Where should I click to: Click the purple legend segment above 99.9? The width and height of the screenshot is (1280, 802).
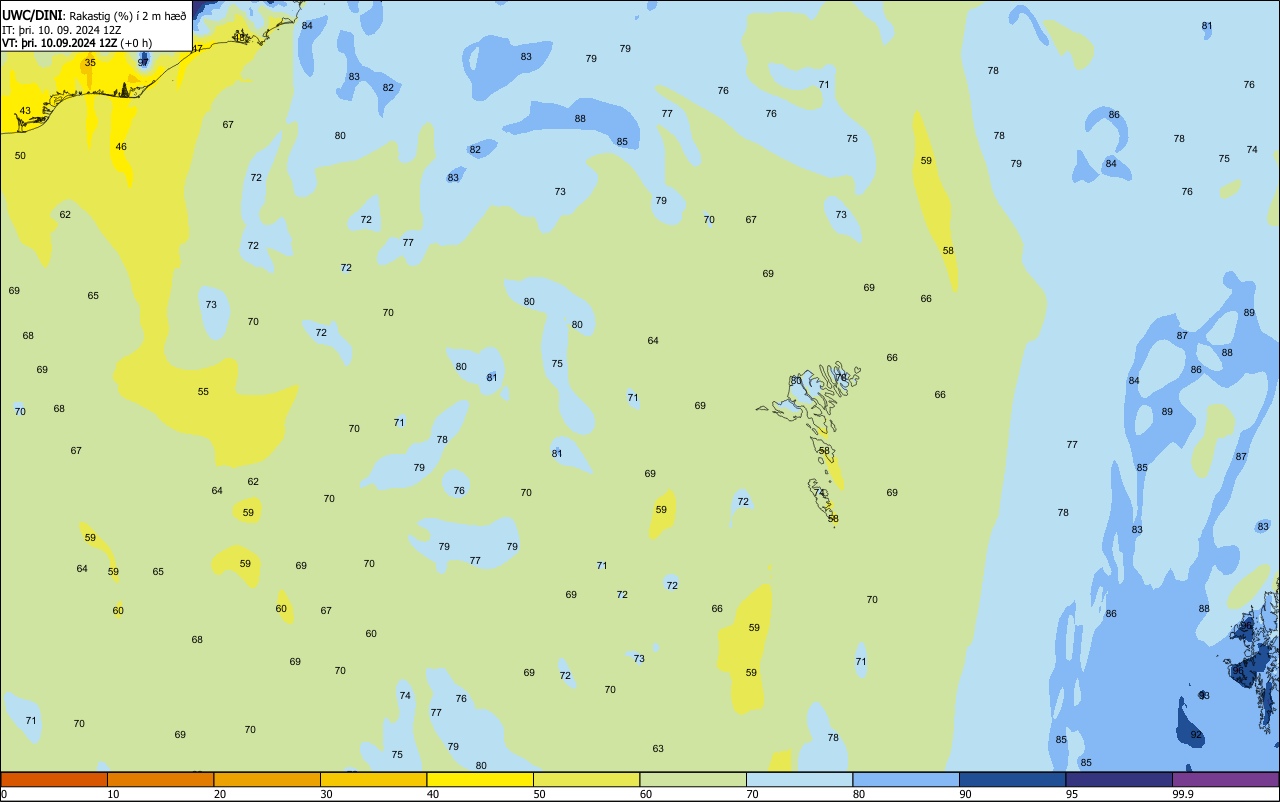(x=1225, y=779)
